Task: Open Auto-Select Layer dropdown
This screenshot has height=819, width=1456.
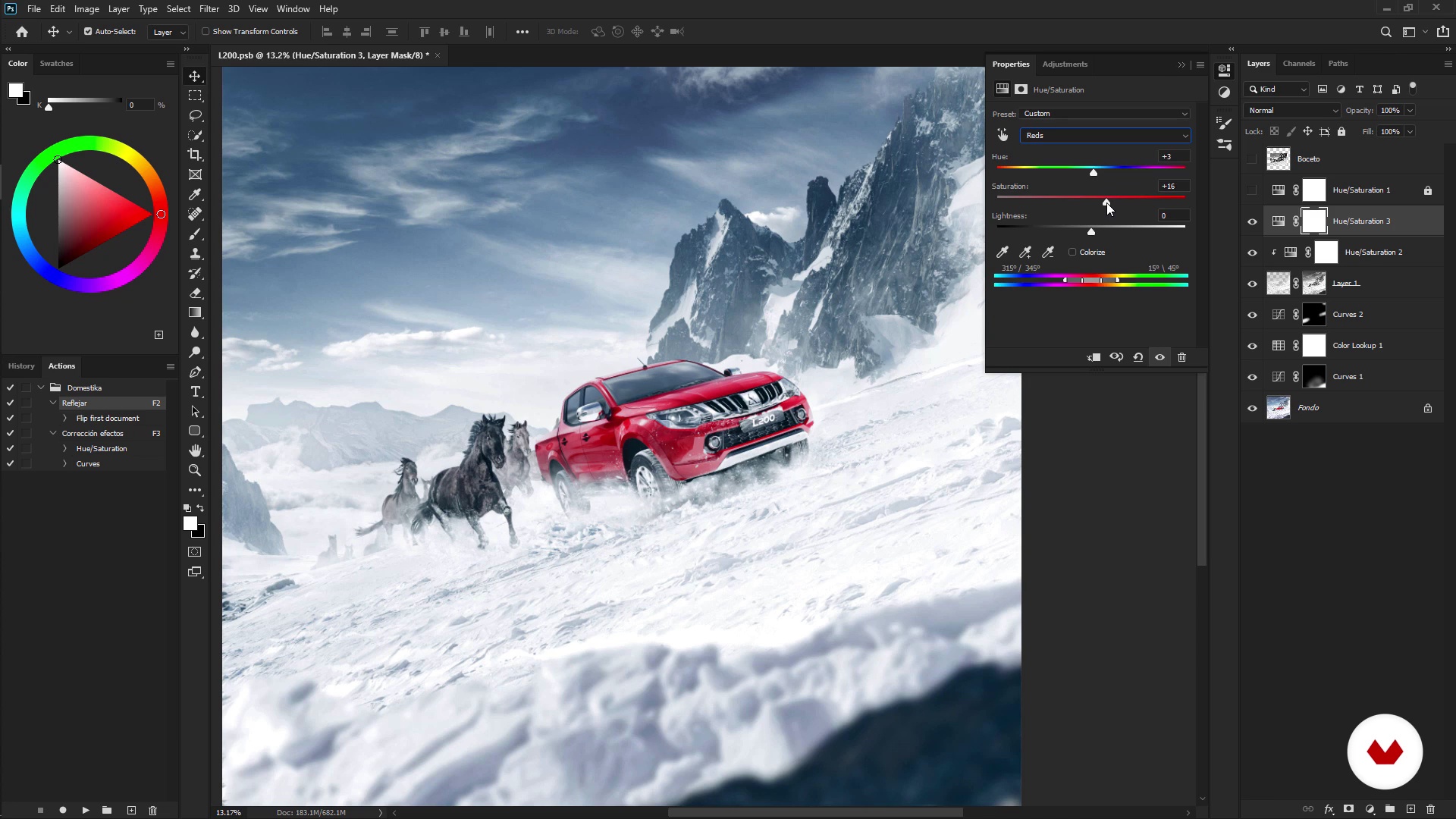Action: 168,32
